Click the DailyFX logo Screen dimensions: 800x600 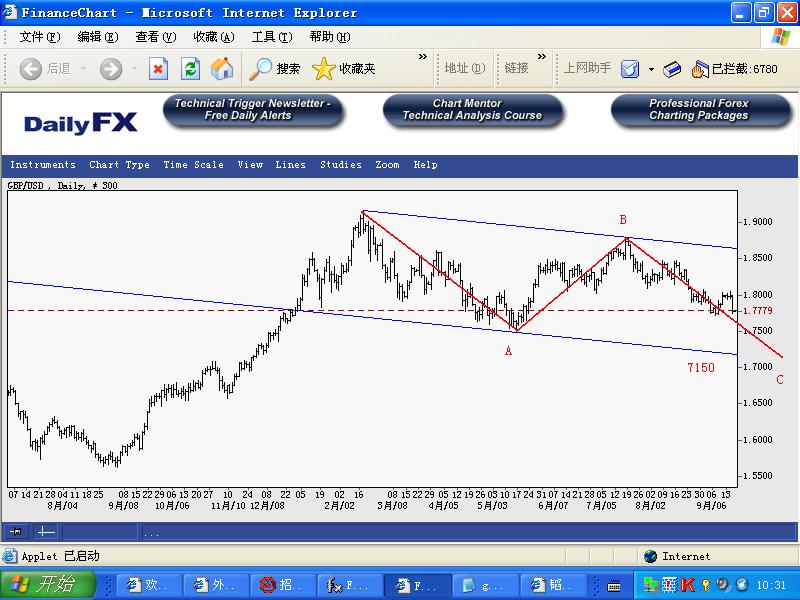(81, 123)
